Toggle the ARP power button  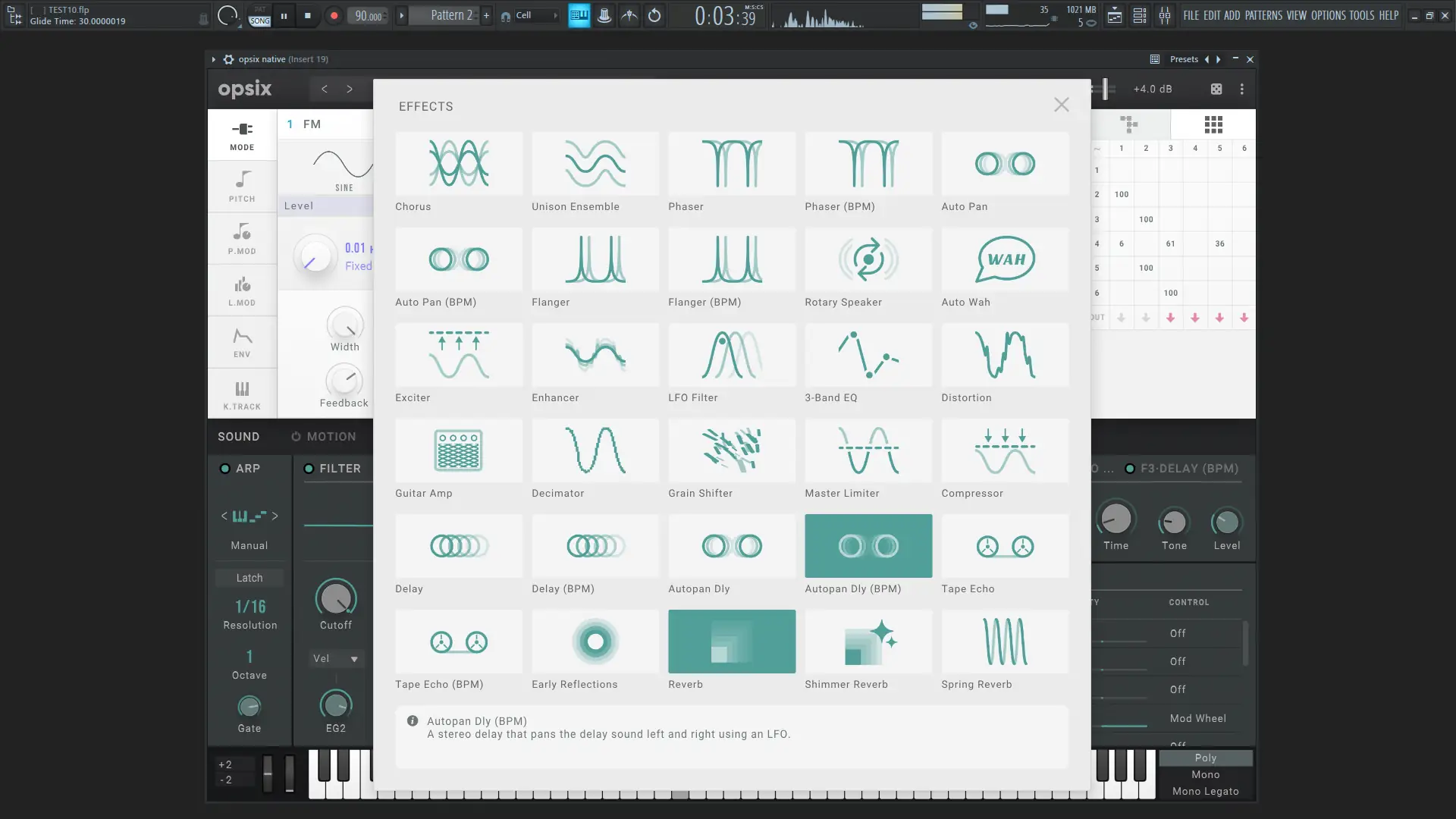pos(225,469)
